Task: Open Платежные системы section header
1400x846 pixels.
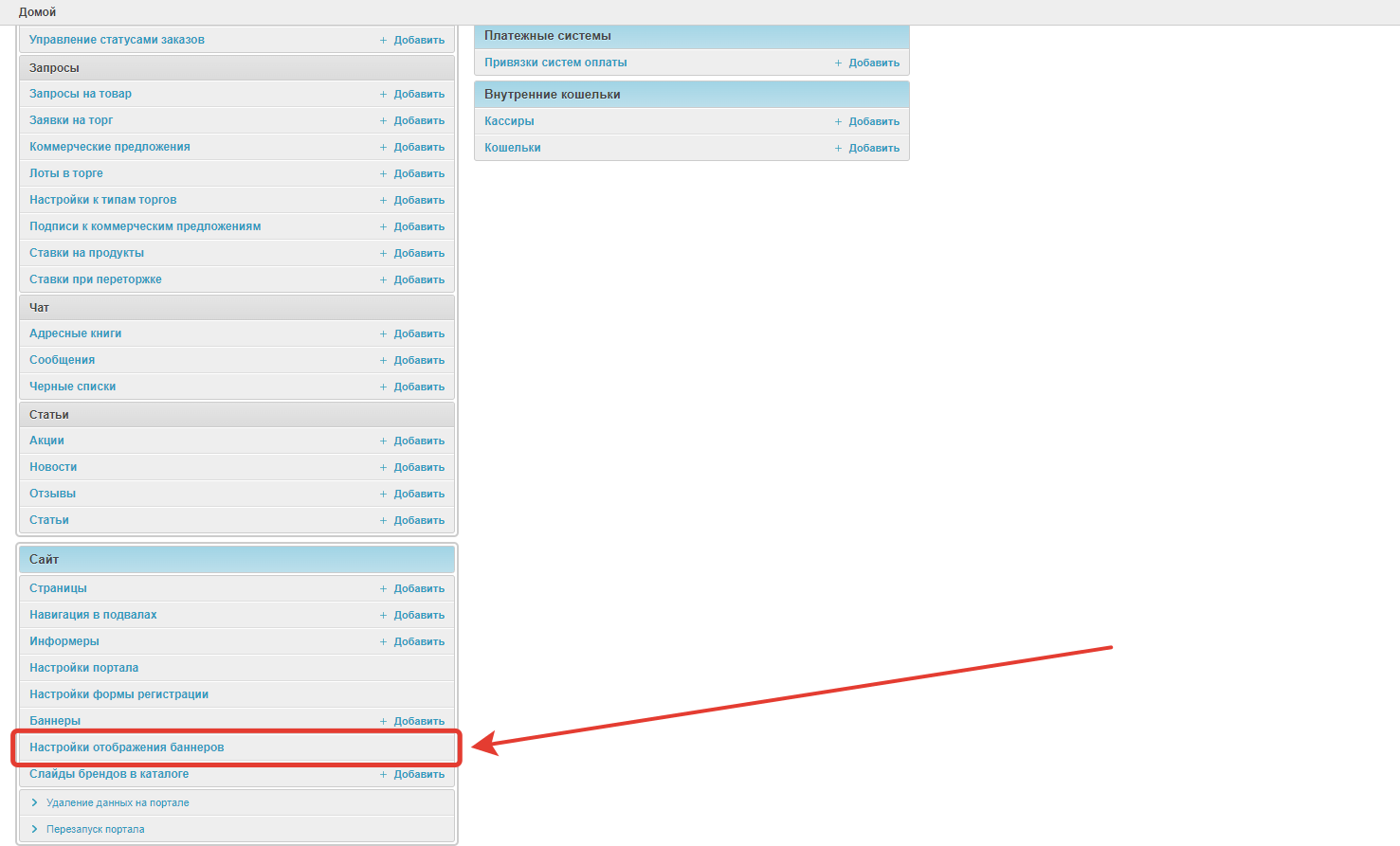Action: coord(548,36)
